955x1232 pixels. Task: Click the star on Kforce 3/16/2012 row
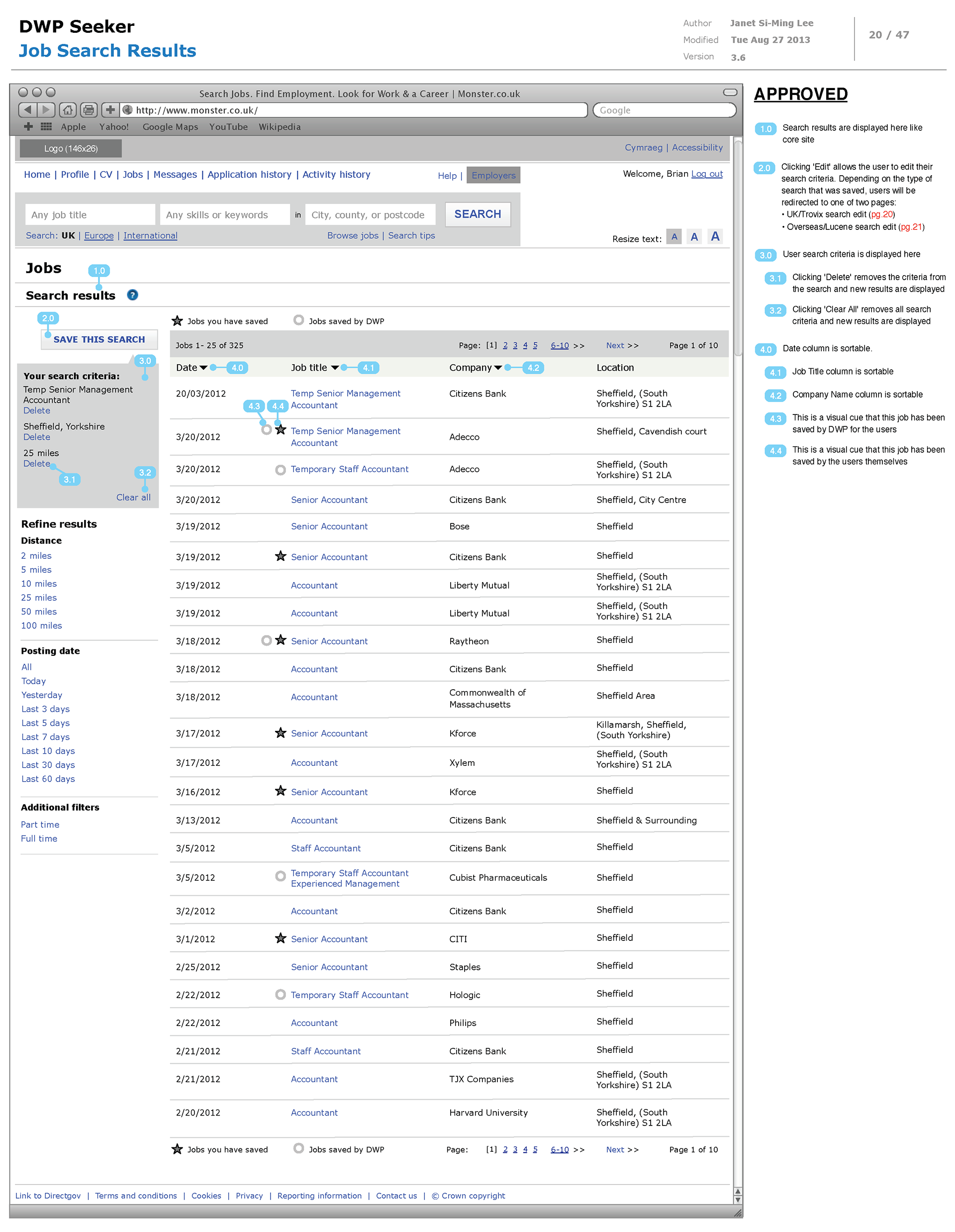click(x=281, y=791)
